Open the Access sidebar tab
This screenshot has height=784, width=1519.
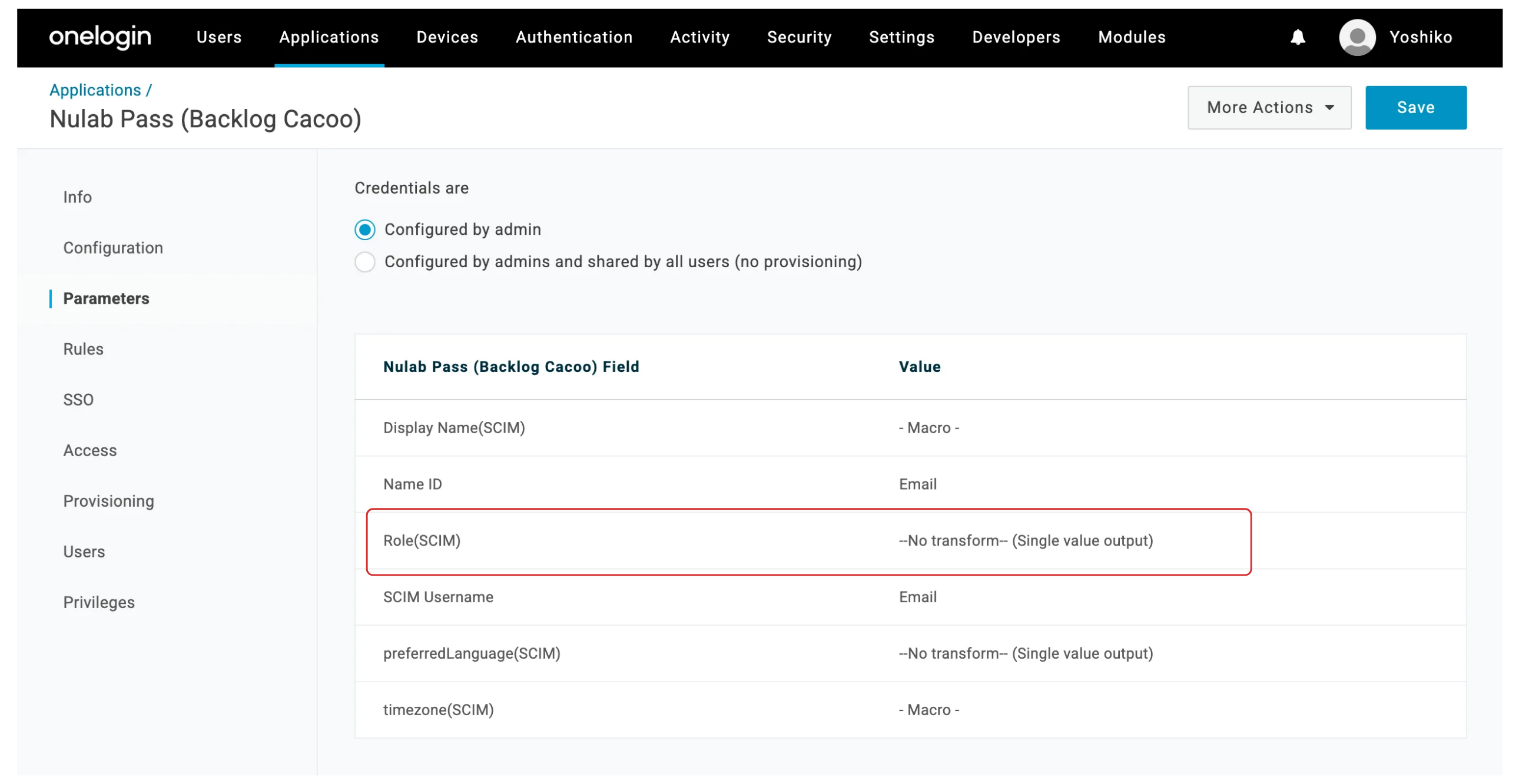coord(89,450)
